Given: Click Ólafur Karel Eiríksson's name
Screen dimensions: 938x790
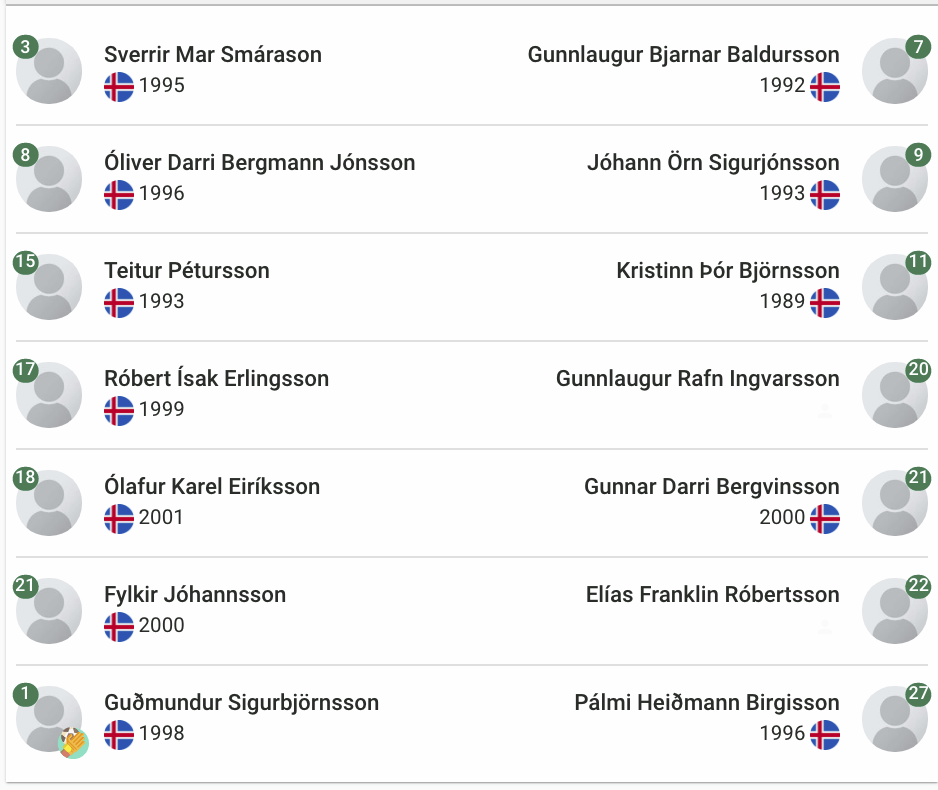Looking at the screenshot, I should tap(212, 486).
